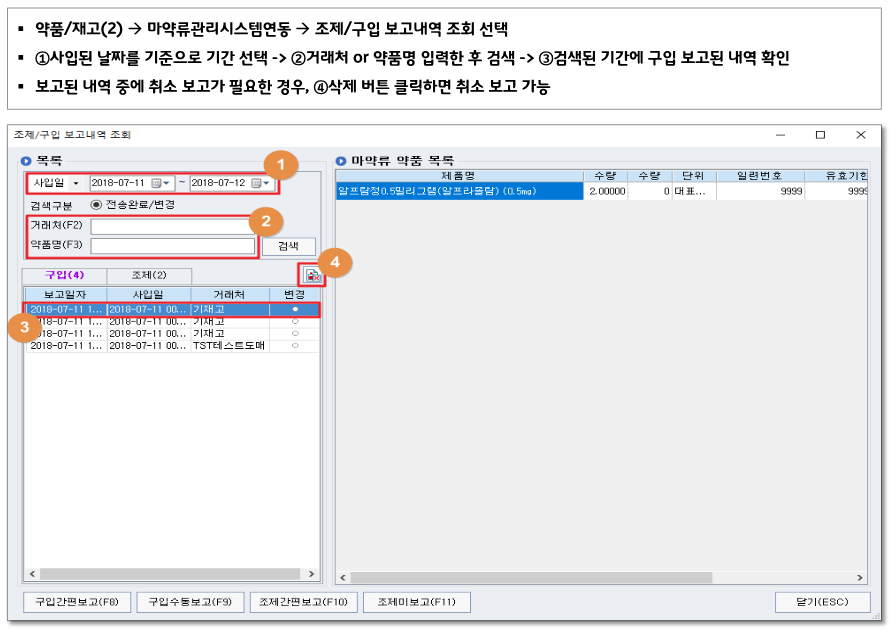
Task: Click the blue 목록 section bullet icon
Action: click(x=26, y=160)
